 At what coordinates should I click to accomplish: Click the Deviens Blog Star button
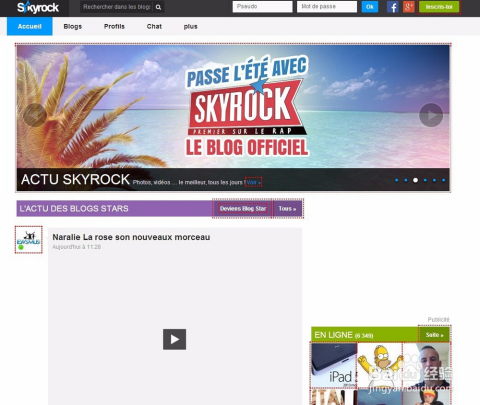pos(243,209)
